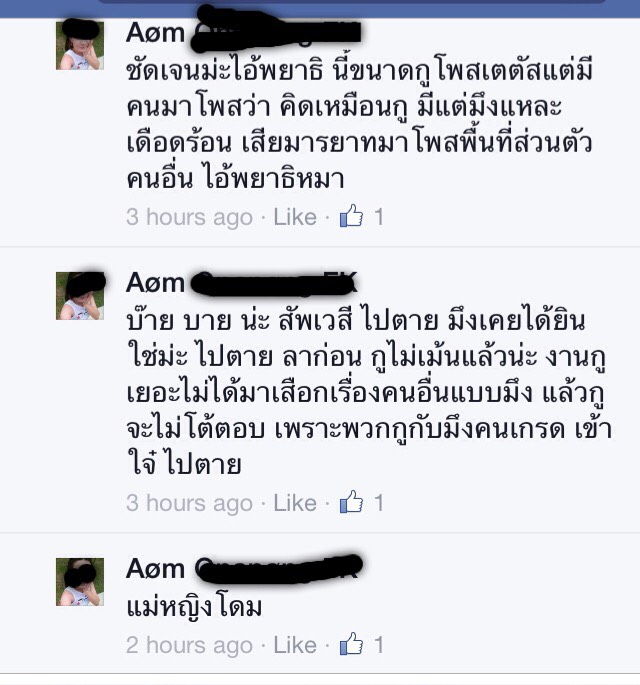This screenshot has width=640, height=685.
Task: Open "3 hours ago" timestamp under ชัดเจนม่ะ comment
Action: pyautogui.click(x=189, y=218)
